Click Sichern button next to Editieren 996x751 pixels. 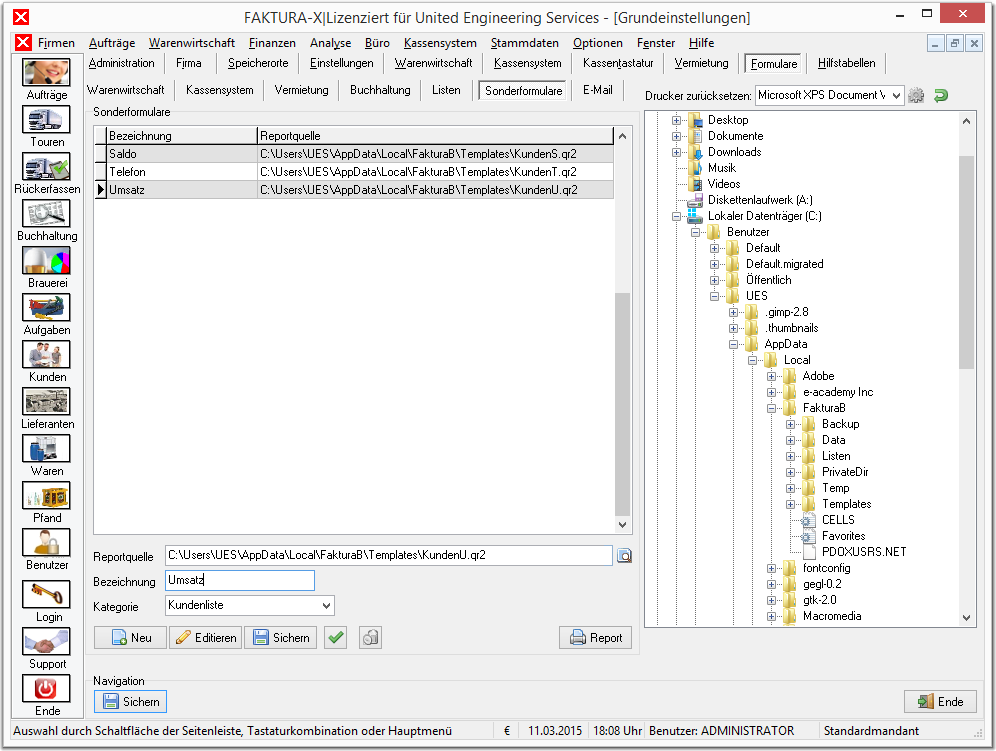(x=281, y=637)
